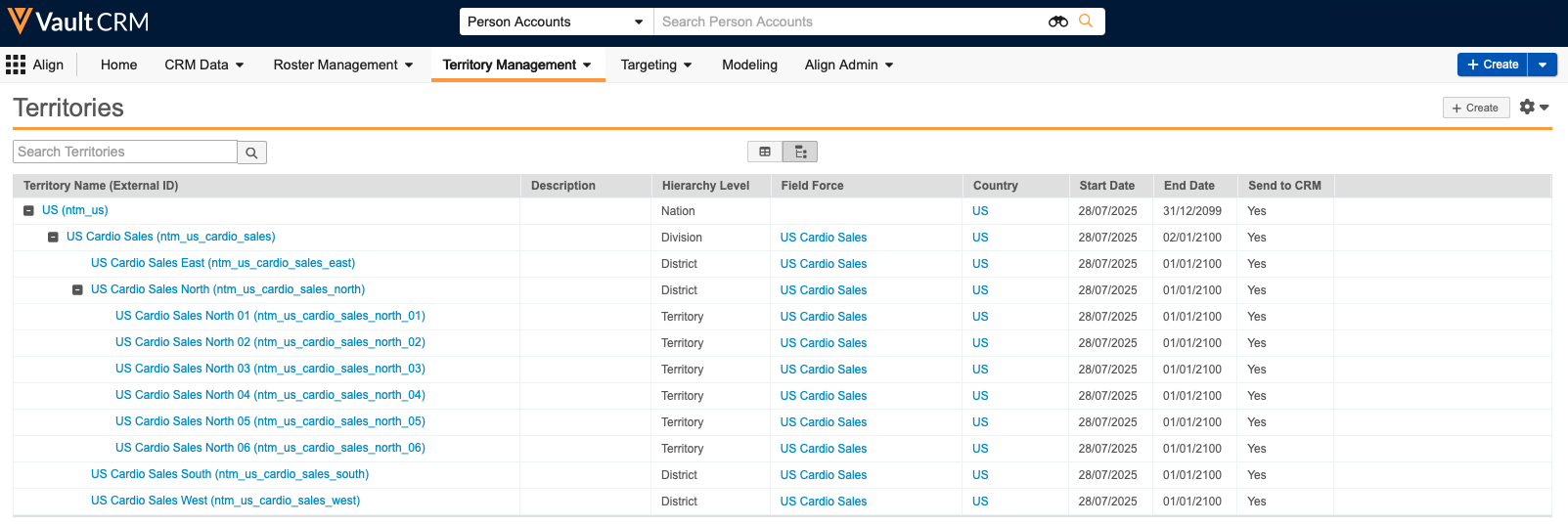
Task: Click the Search Territories magnifier button
Action: tap(251, 153)
